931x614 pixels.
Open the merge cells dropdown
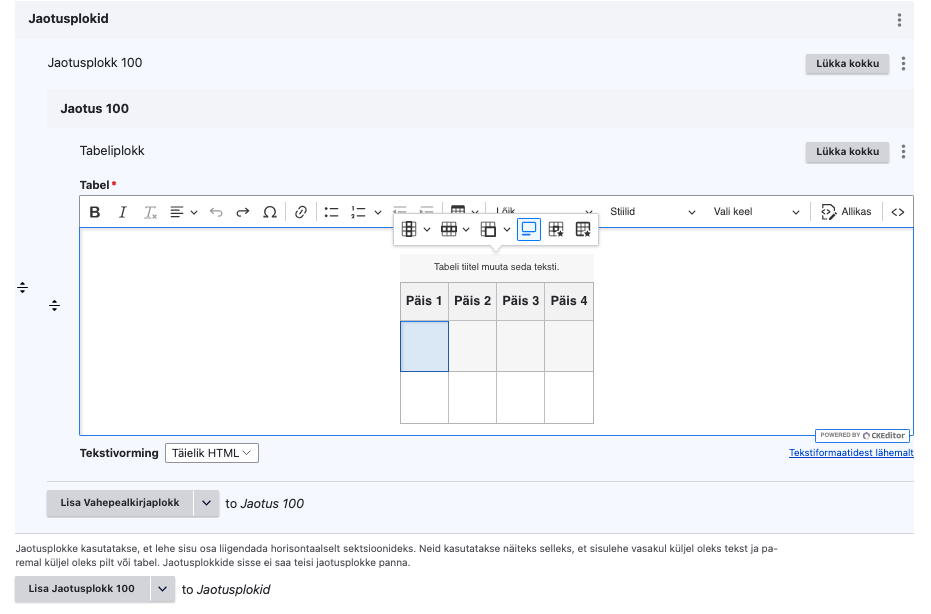click(495, 230)
